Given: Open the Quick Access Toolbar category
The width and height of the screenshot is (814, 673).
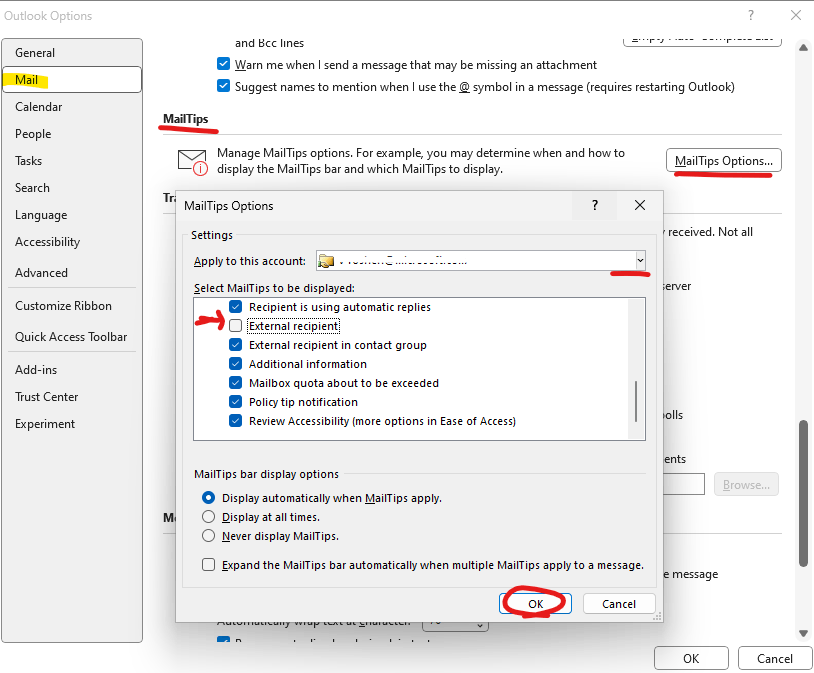Looking at the screenshot, I should [x=72, y=336].
